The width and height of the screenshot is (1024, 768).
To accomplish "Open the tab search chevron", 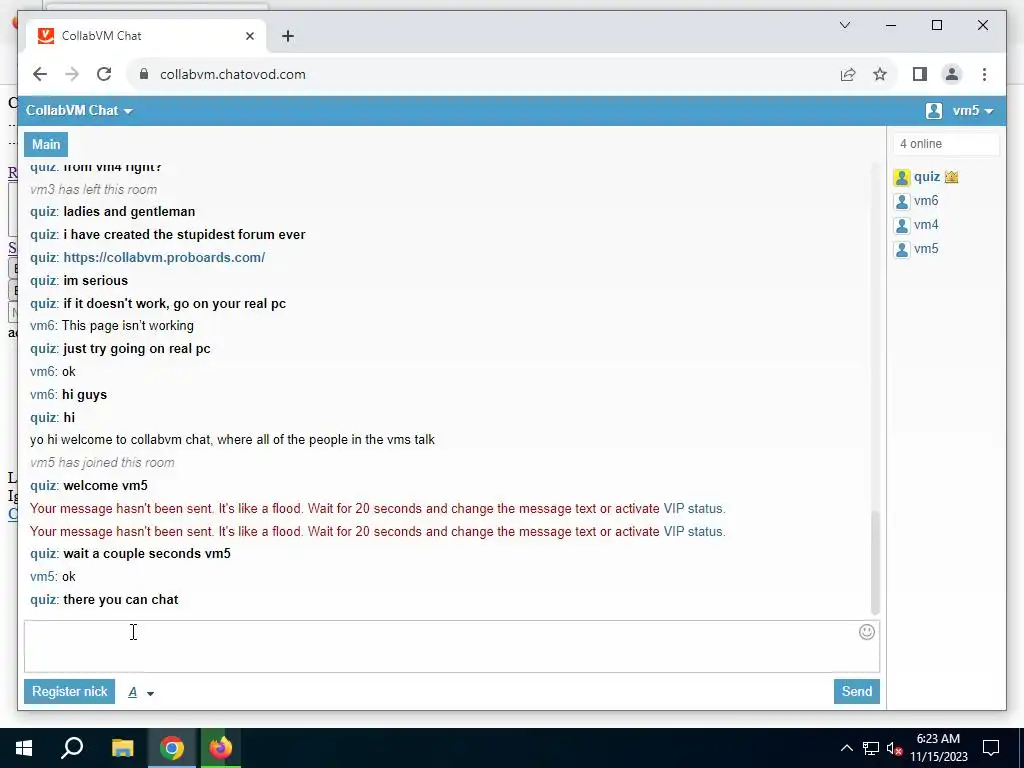I will [x=844, y=25].
